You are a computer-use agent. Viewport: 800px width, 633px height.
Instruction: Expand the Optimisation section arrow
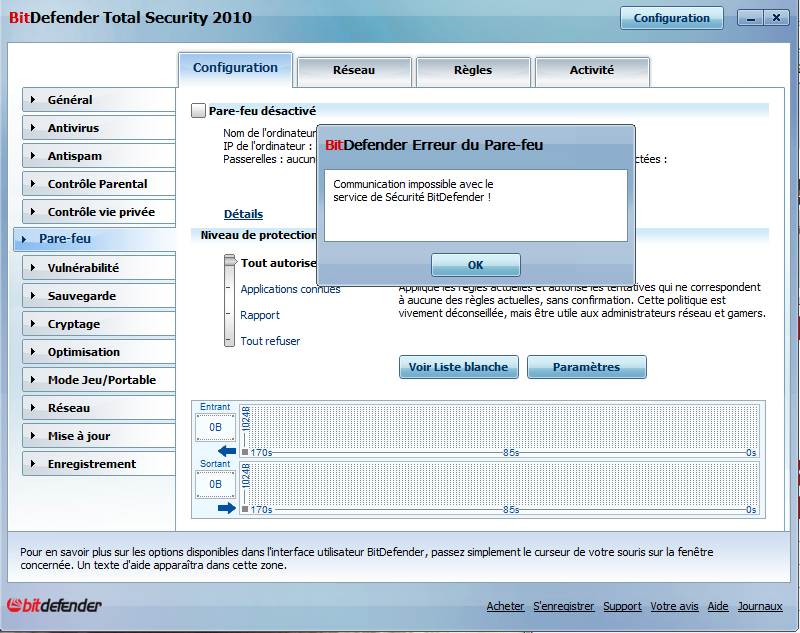(33, 352)
